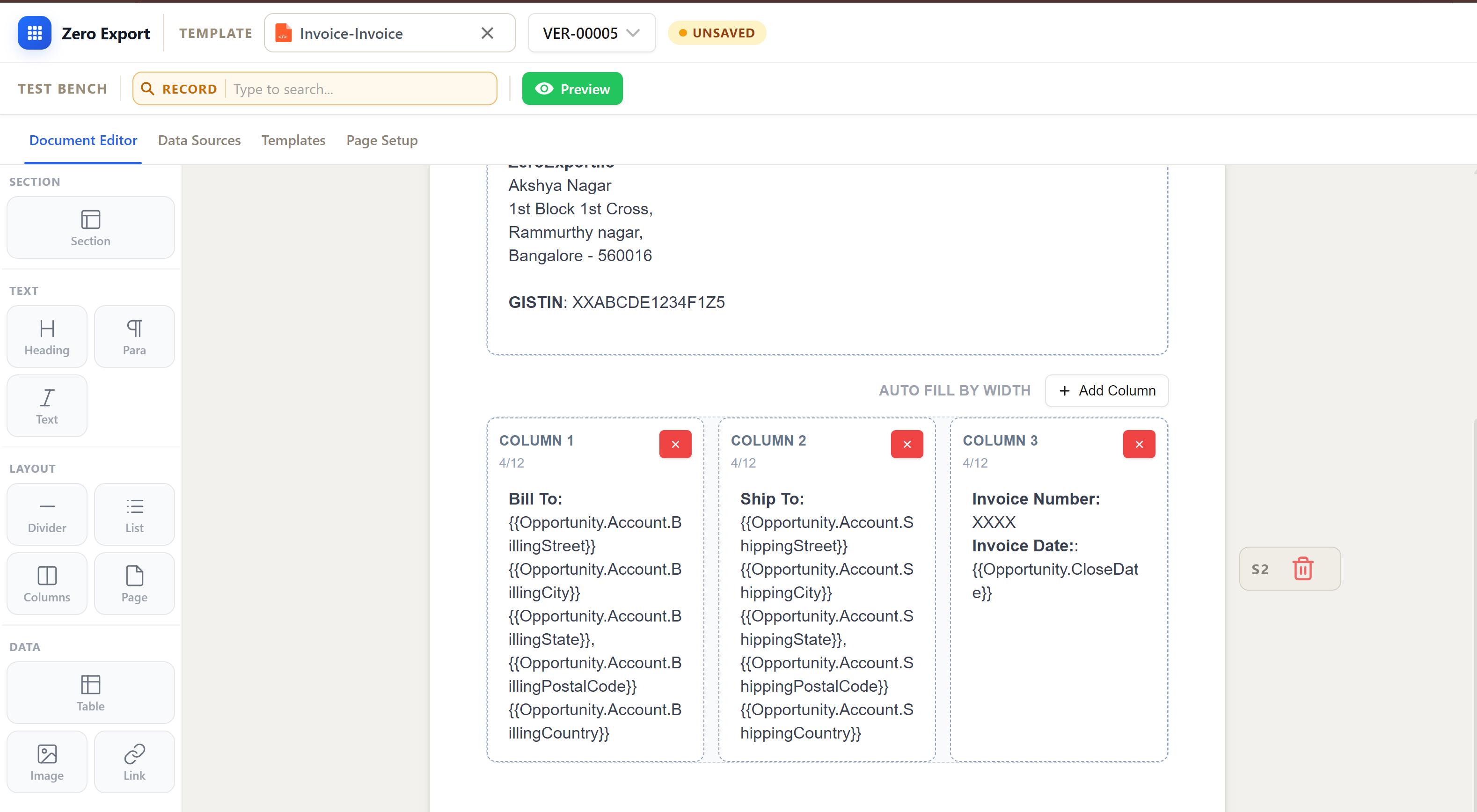Focus the record search input field
The height and width of the screenshot is (812, 1477).
tap(361, 89)
